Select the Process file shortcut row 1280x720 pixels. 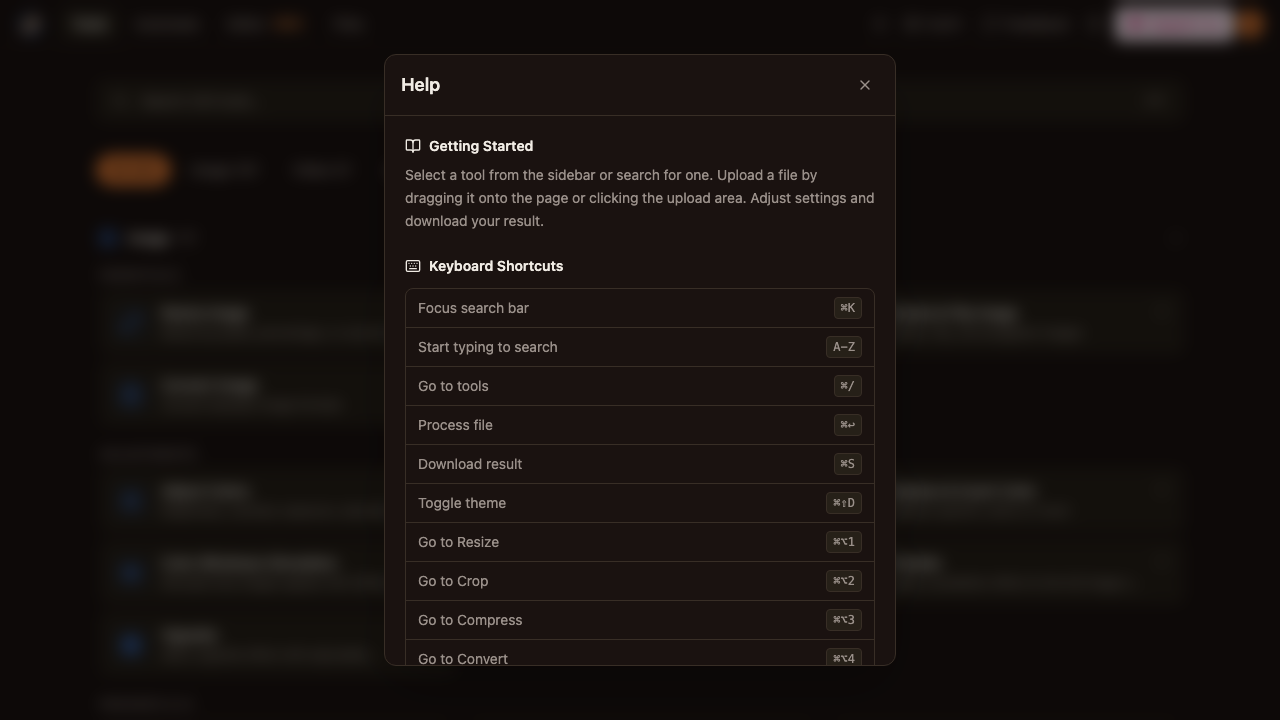[640, 425]
